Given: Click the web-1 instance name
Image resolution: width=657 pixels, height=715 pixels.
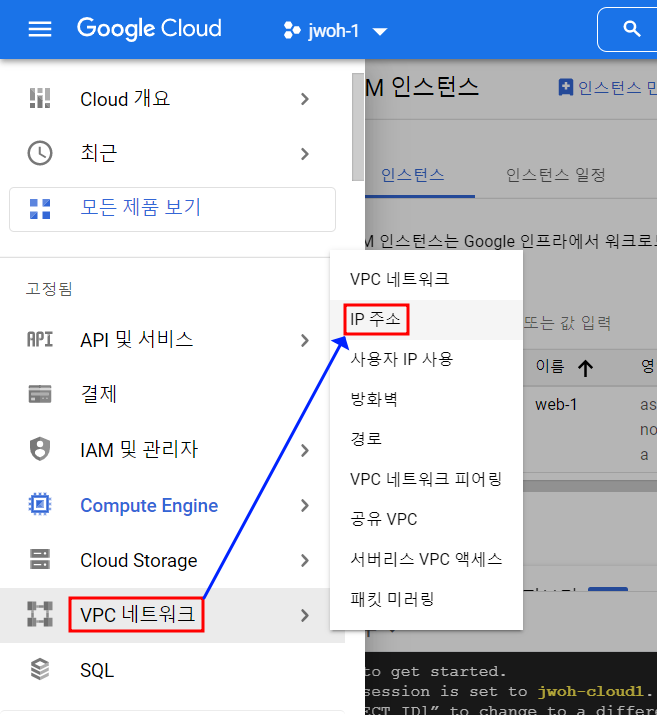Looking at the screenshot, I should 556,404.
